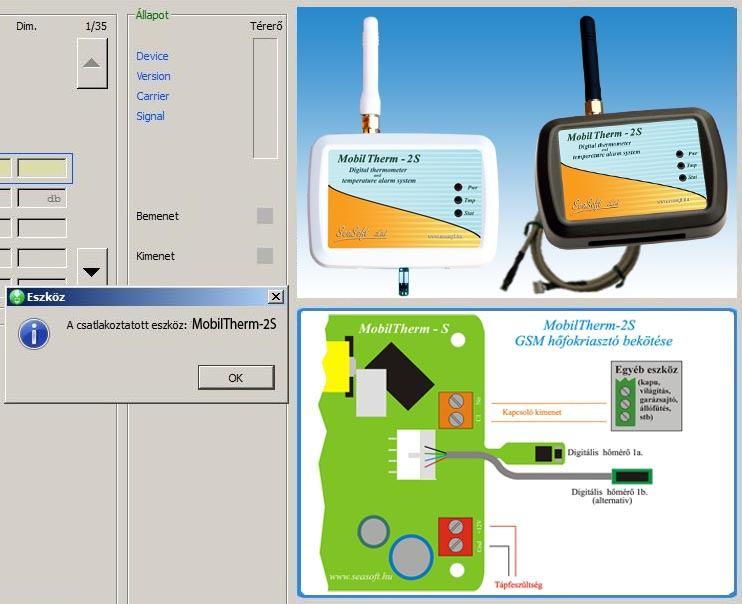Click the Signal label
The height and width of the screenshot is (604, 742).
[x=150, y=116]
